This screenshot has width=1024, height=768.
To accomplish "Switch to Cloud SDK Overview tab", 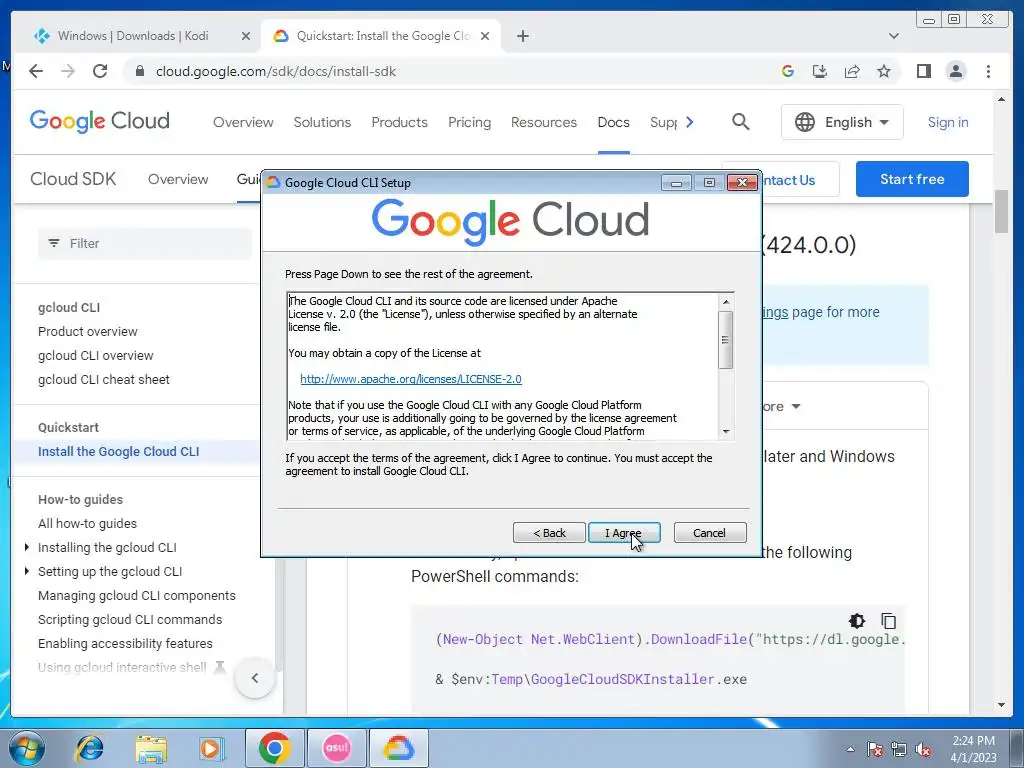I will coord(178,179).
